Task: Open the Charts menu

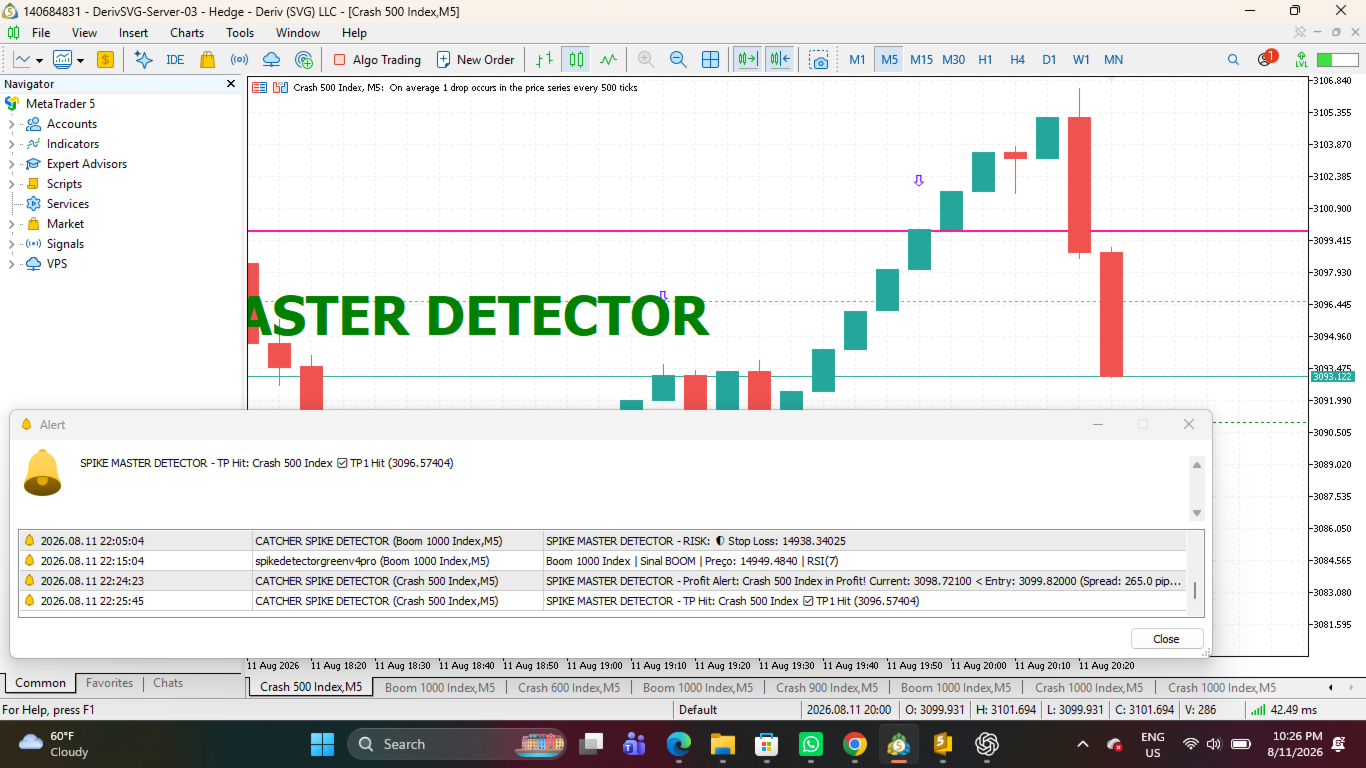Action: 187,33
